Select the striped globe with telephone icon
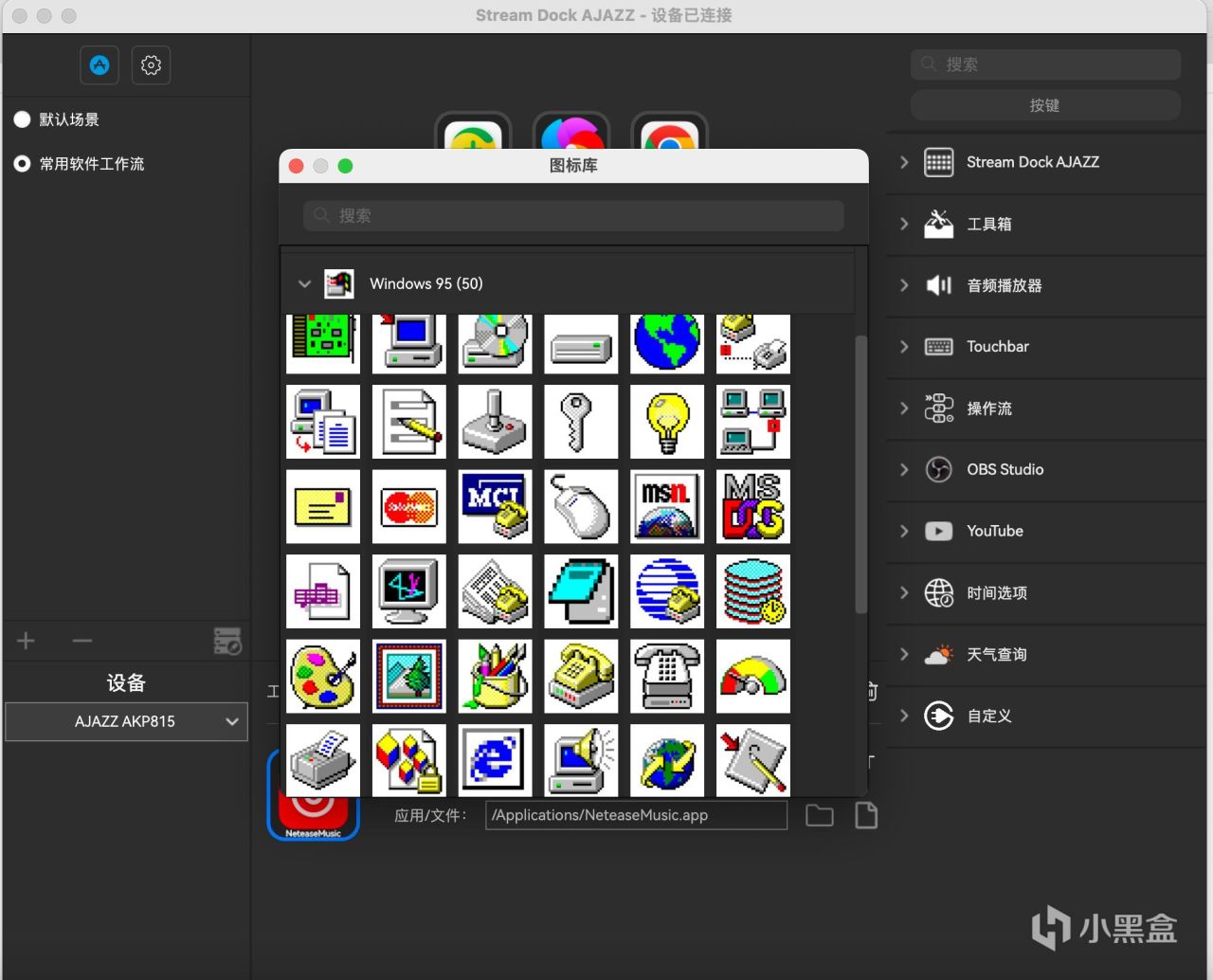 (x=667, y=592)
